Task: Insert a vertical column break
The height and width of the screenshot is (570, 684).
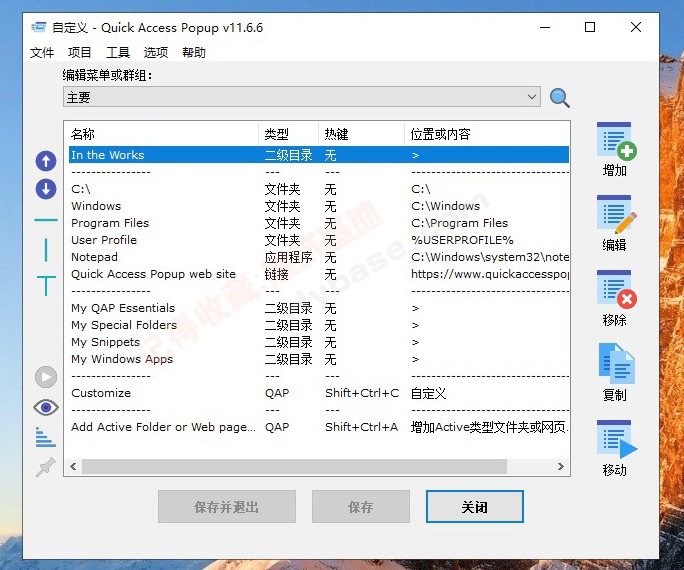Action: tap(46, 250)
